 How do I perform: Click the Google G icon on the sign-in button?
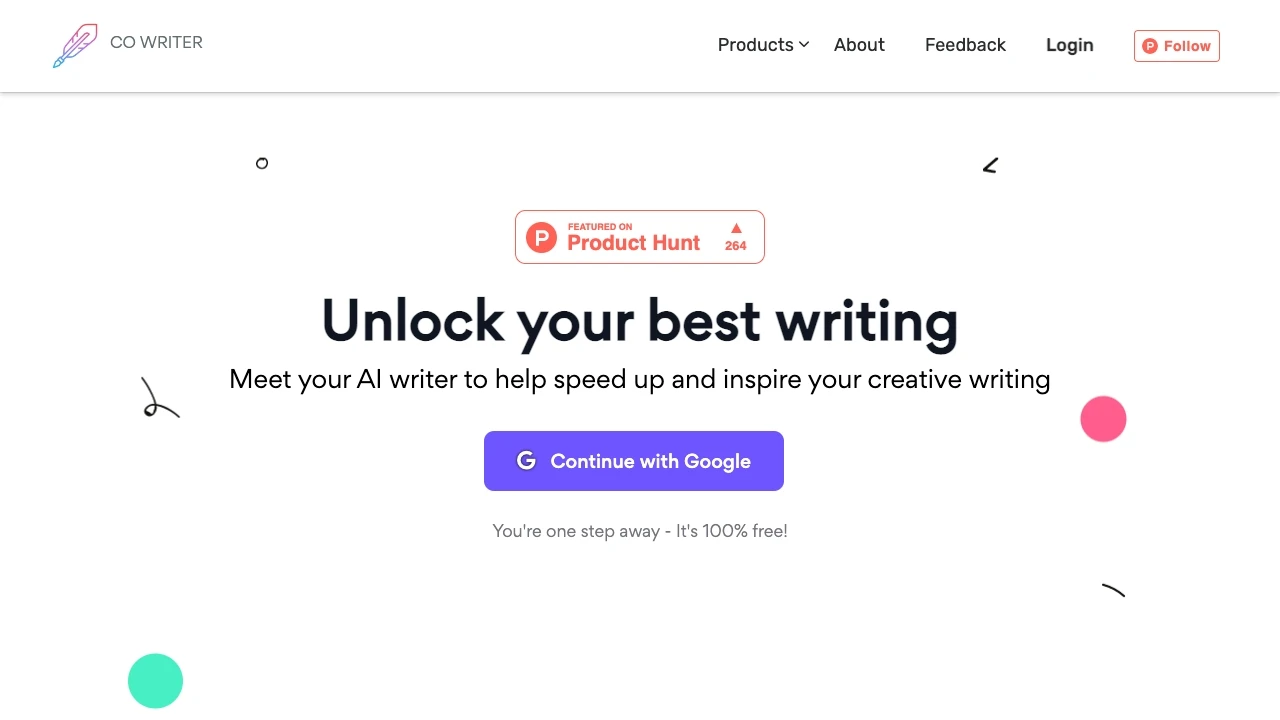(526, 461)
